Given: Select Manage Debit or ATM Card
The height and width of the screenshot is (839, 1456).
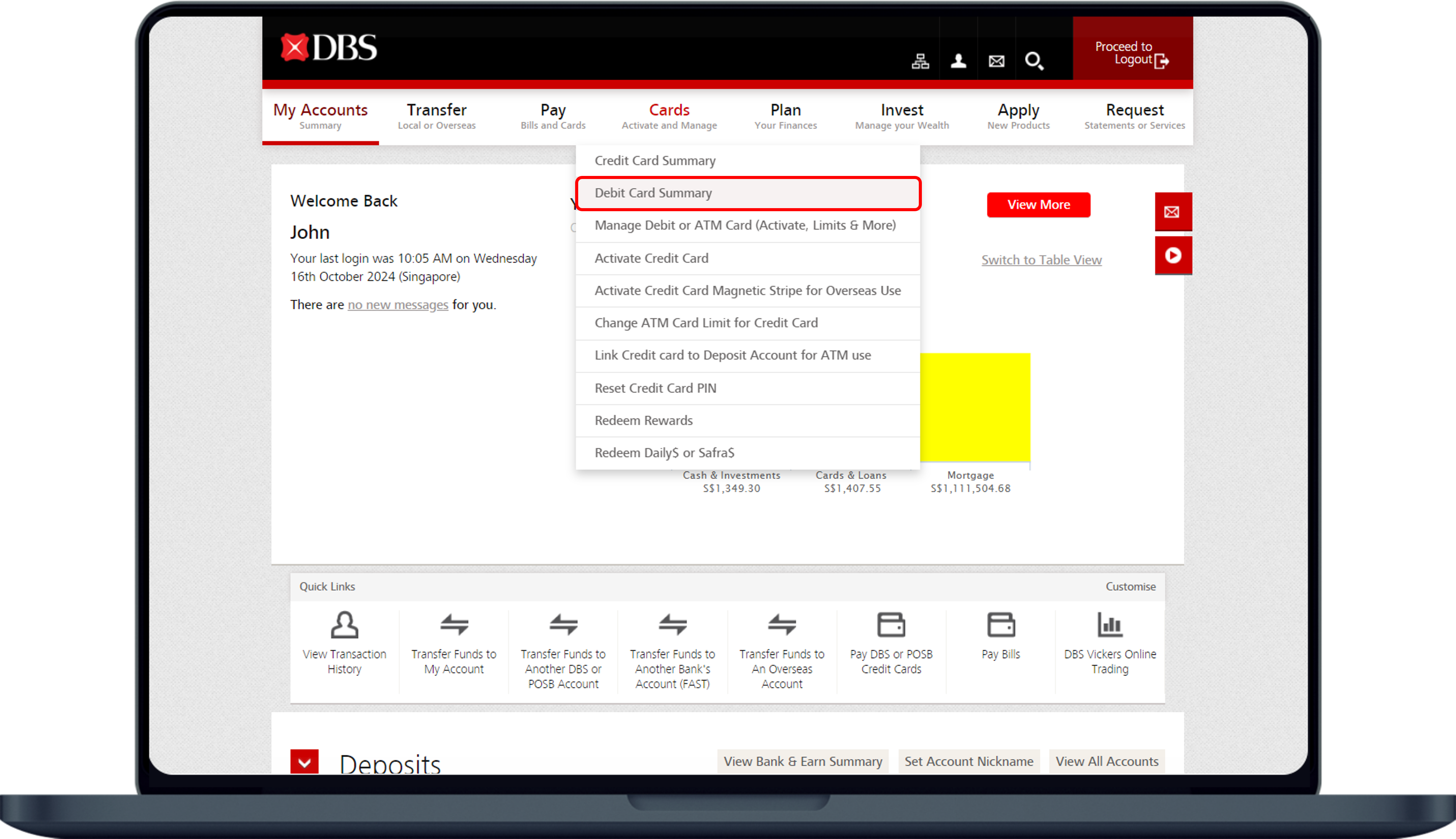Looking at the screenshot, I should (748, 225).
